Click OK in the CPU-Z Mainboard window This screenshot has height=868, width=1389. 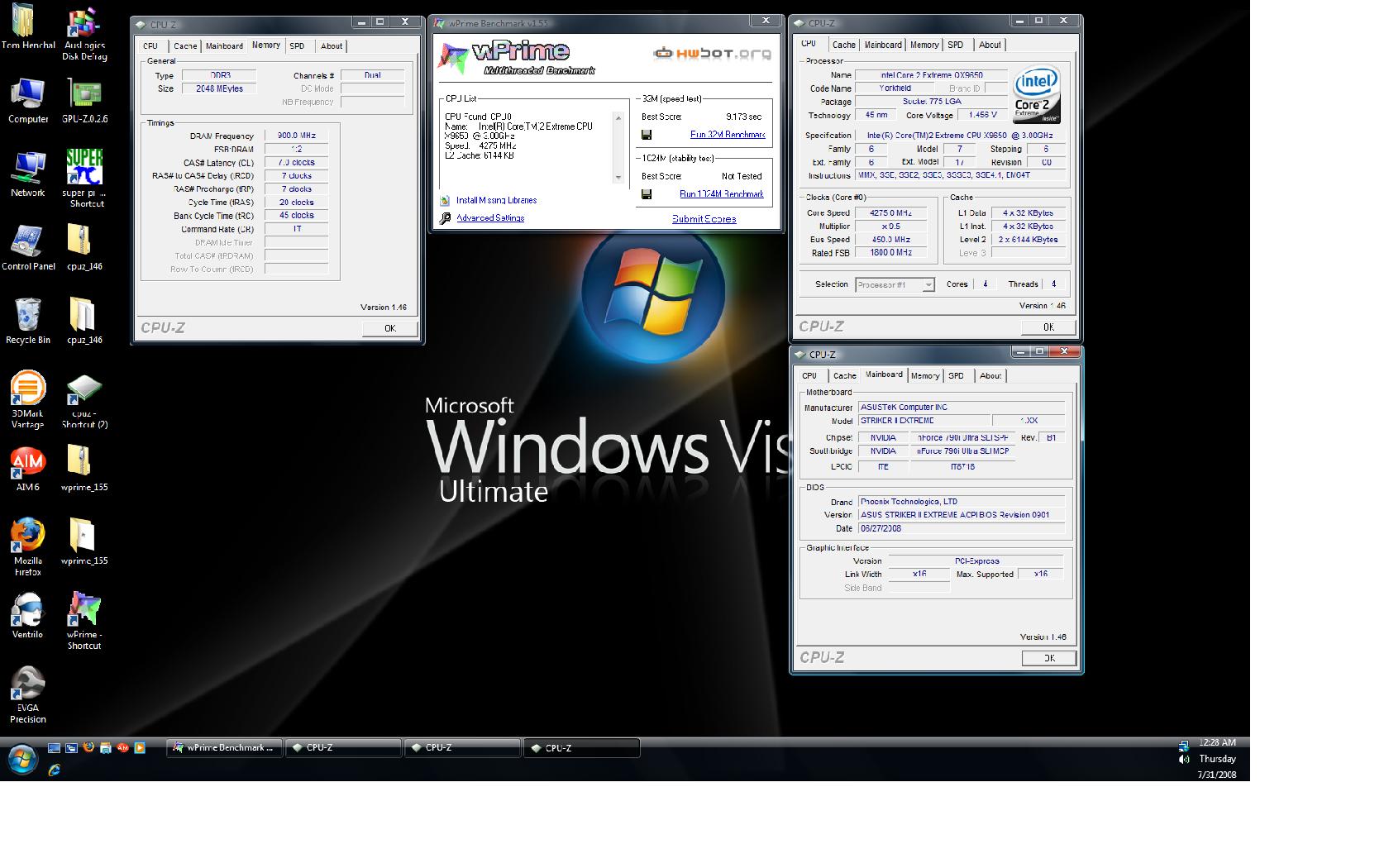[1049, 658]
